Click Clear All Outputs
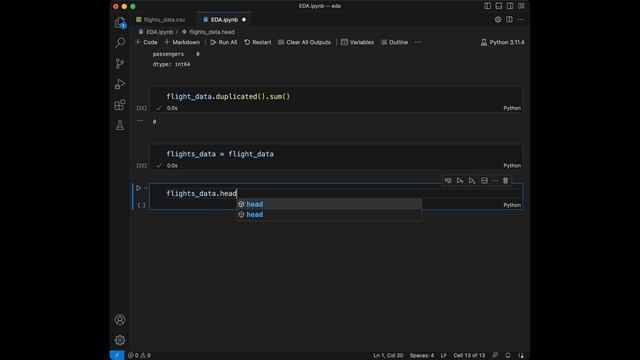 click(x=304, y=42)
